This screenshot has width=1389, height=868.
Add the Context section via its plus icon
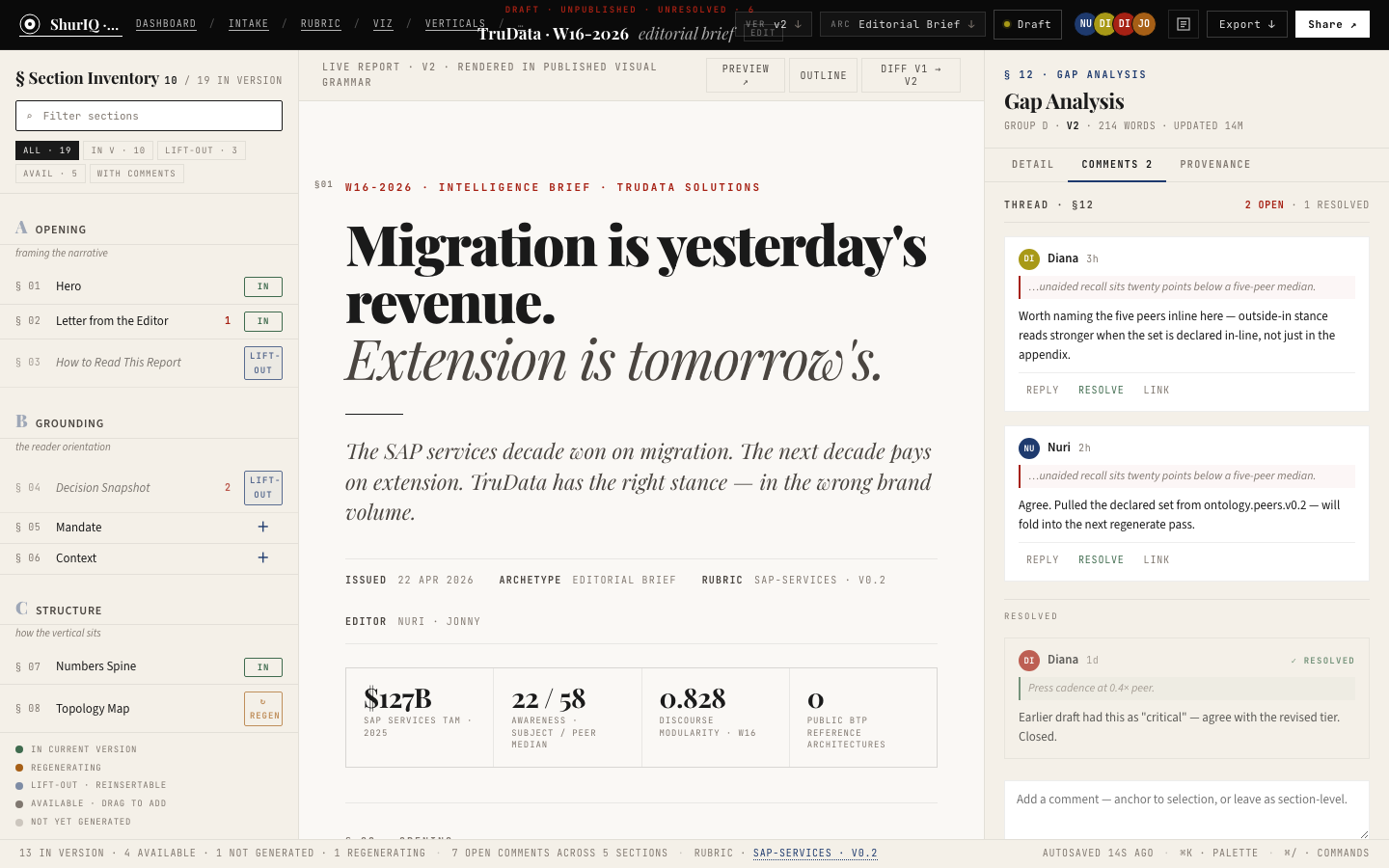coord(262,557)
